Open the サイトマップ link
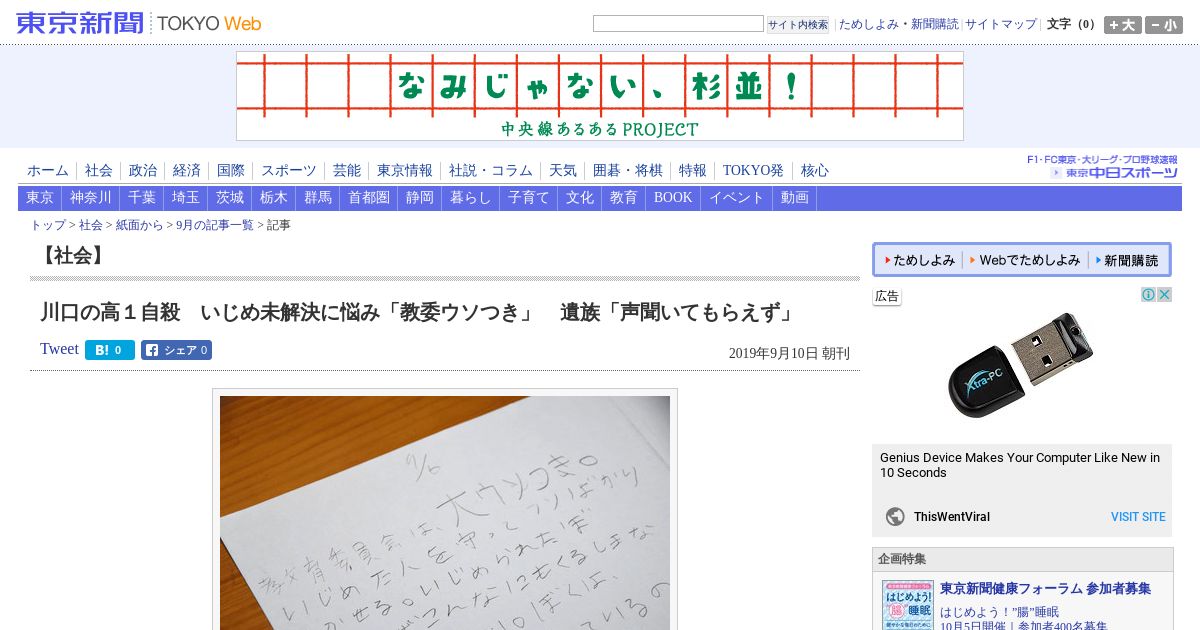Viewport: 1200px width, 630px height. (1001, 24)
